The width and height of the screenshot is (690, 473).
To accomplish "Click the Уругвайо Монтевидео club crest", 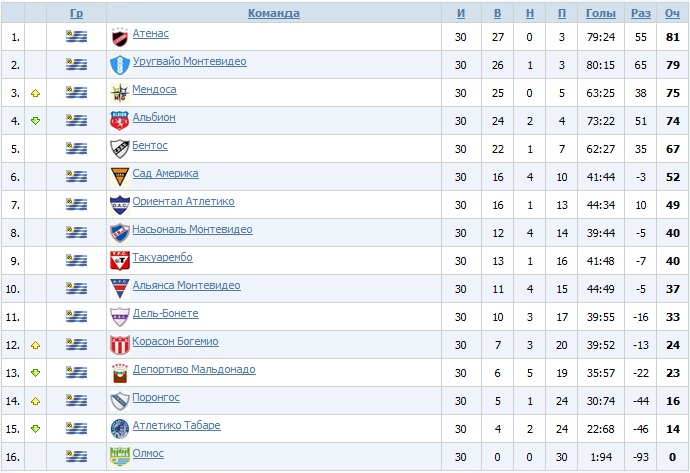I will coord(119,65).
